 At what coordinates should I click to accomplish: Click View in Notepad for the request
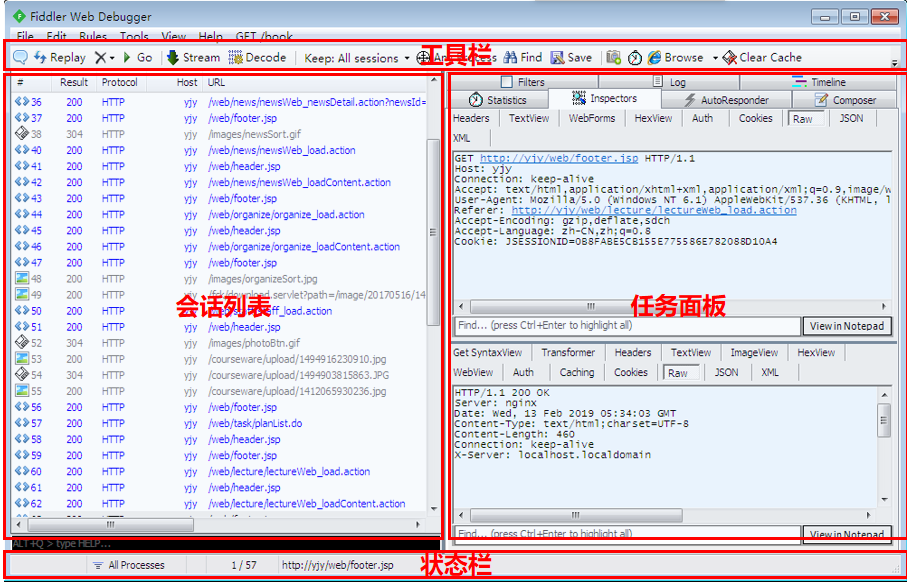pos(846,326)
